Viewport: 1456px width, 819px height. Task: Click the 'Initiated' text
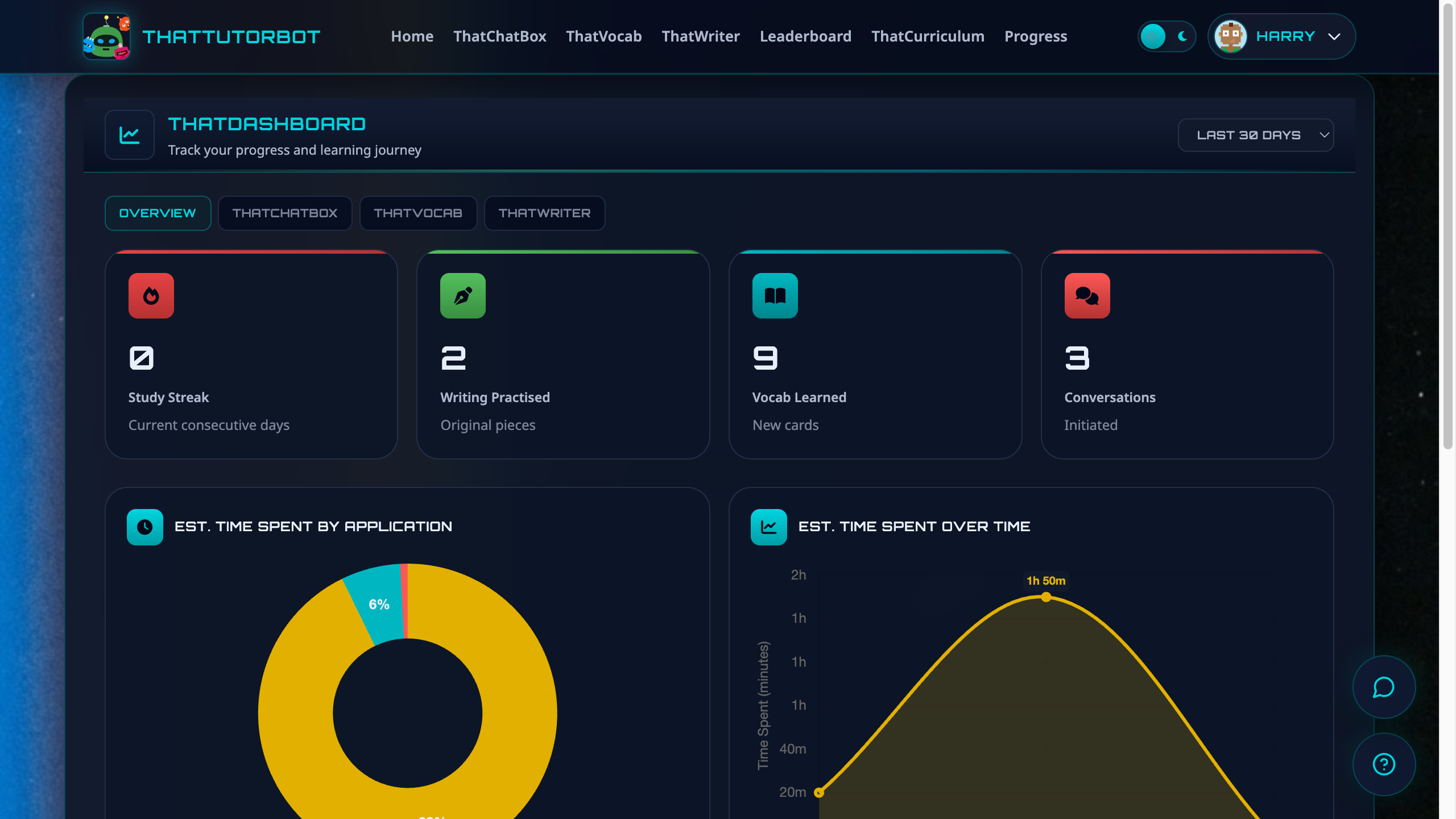tap(1091, 425)
